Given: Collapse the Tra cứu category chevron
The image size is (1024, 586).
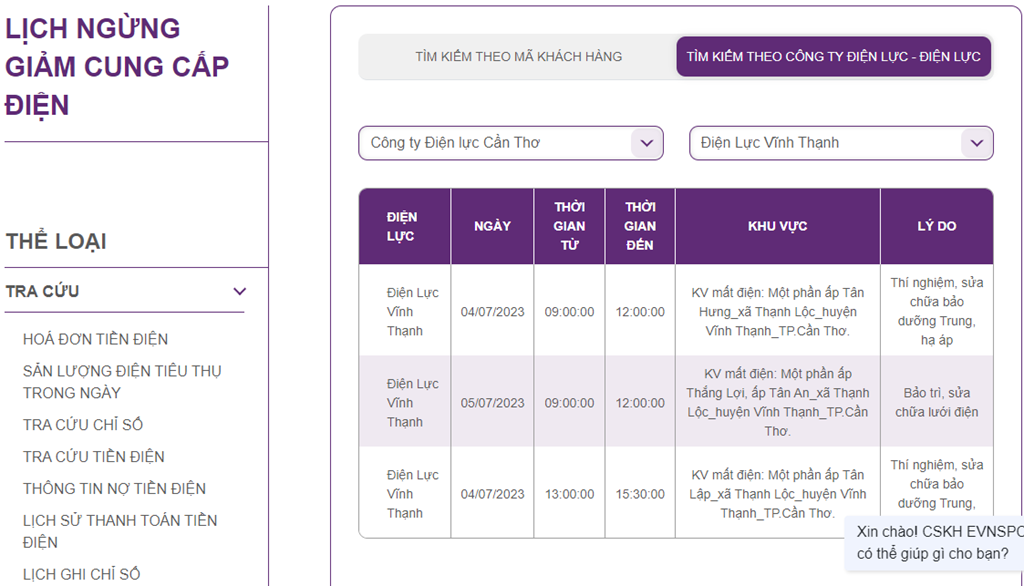Looking at the screenshot, I should [x=239, y=292].
